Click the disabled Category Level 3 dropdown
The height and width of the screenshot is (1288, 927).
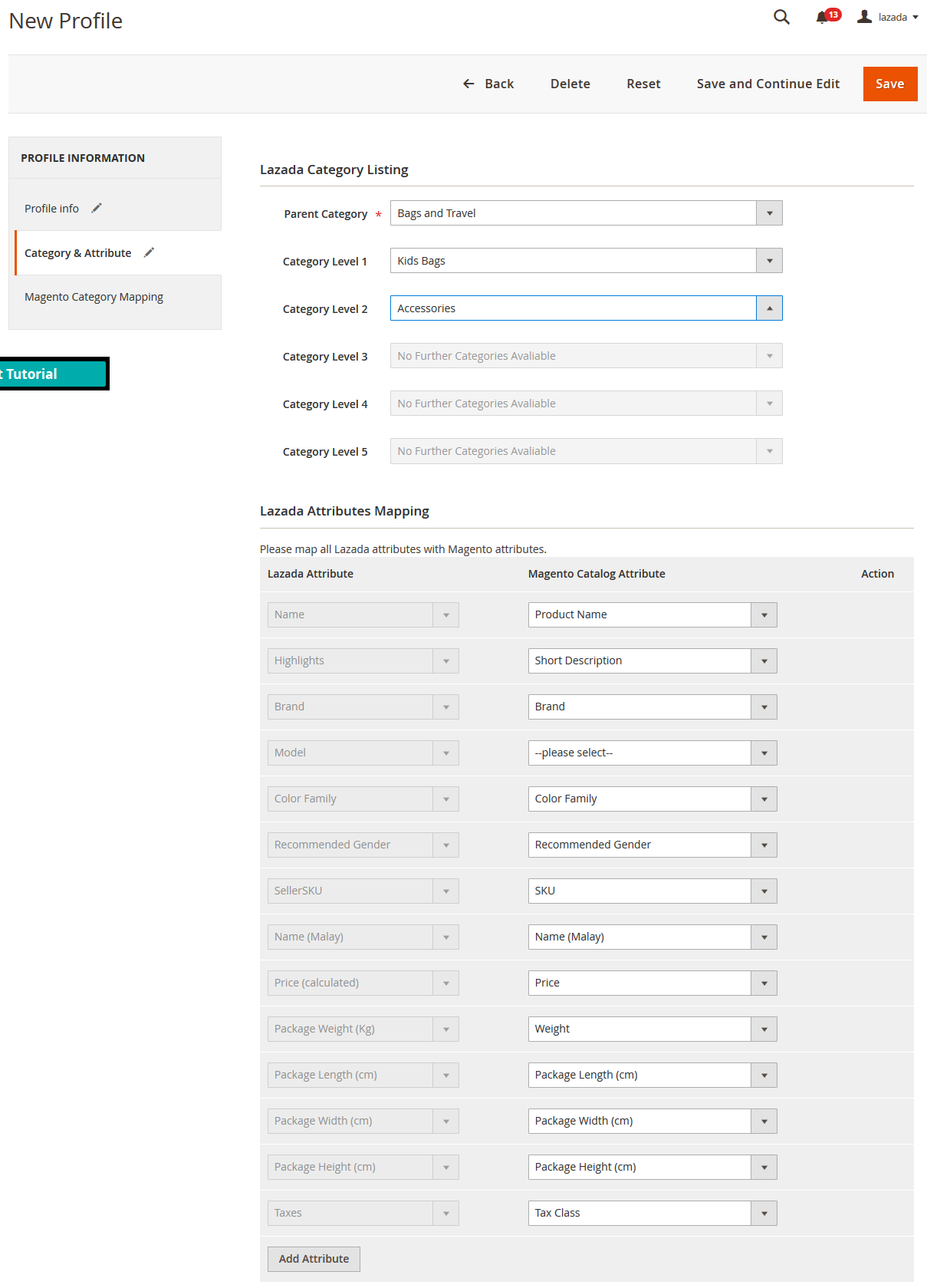tap(586, 356)
